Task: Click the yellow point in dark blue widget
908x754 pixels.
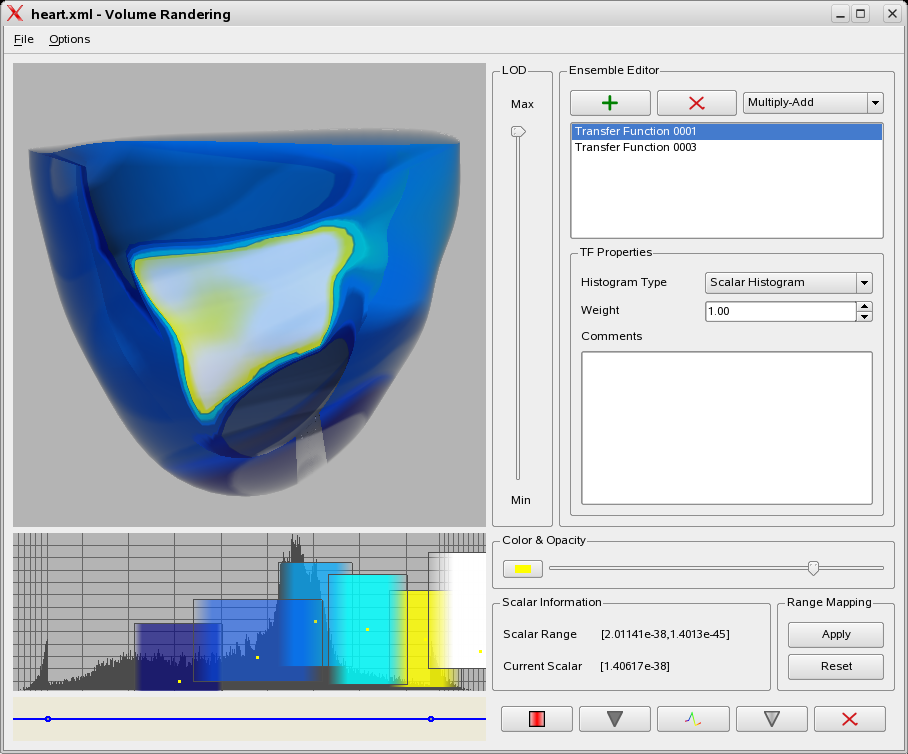Action: pyautogui.click(x=180, y=682)
